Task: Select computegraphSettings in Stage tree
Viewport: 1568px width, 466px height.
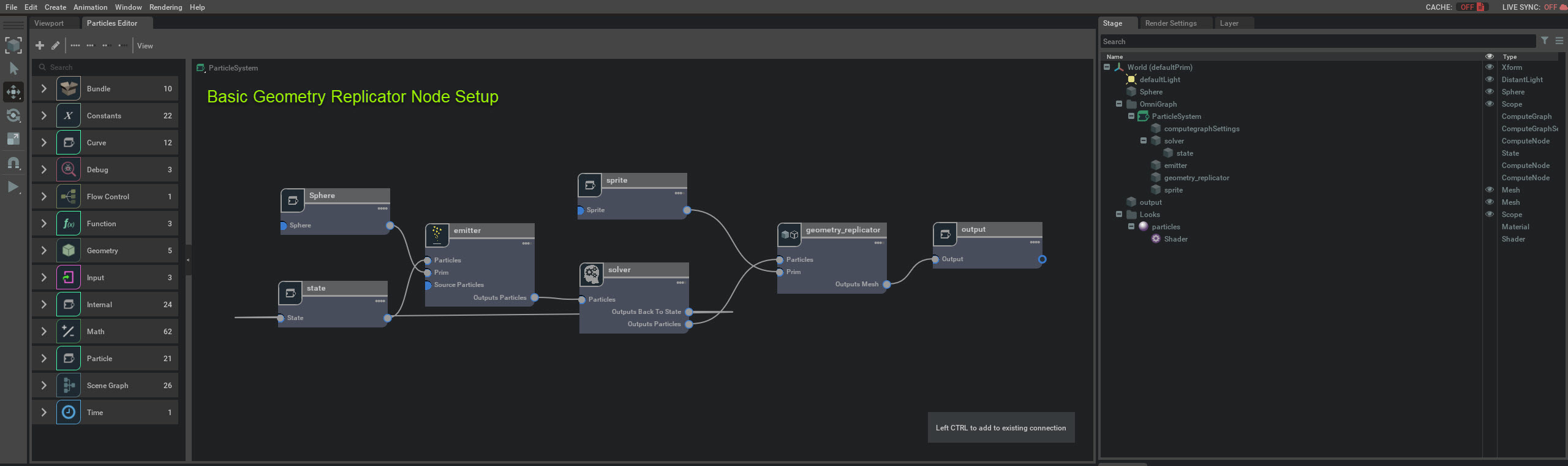Action: tap(1201, 129)
